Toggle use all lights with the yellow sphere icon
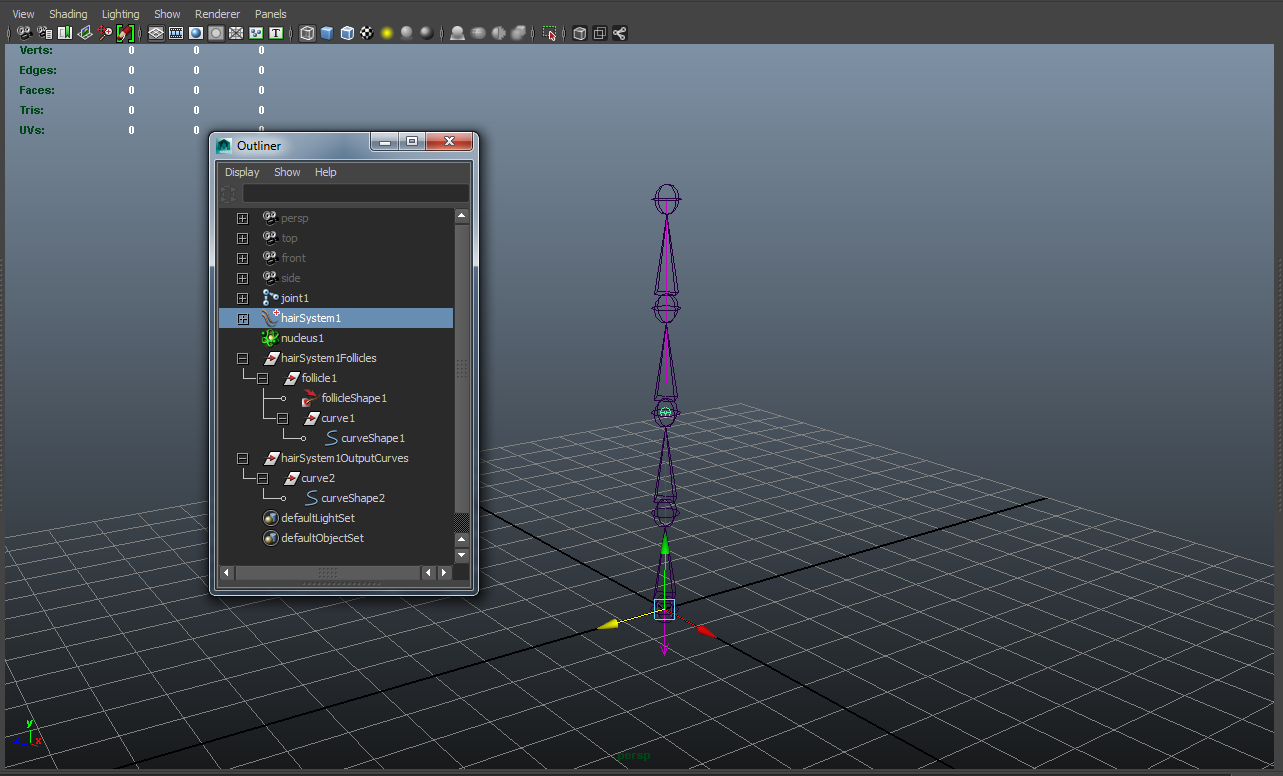Viewport: 1283px width, 776px height. tap(386, 33)
